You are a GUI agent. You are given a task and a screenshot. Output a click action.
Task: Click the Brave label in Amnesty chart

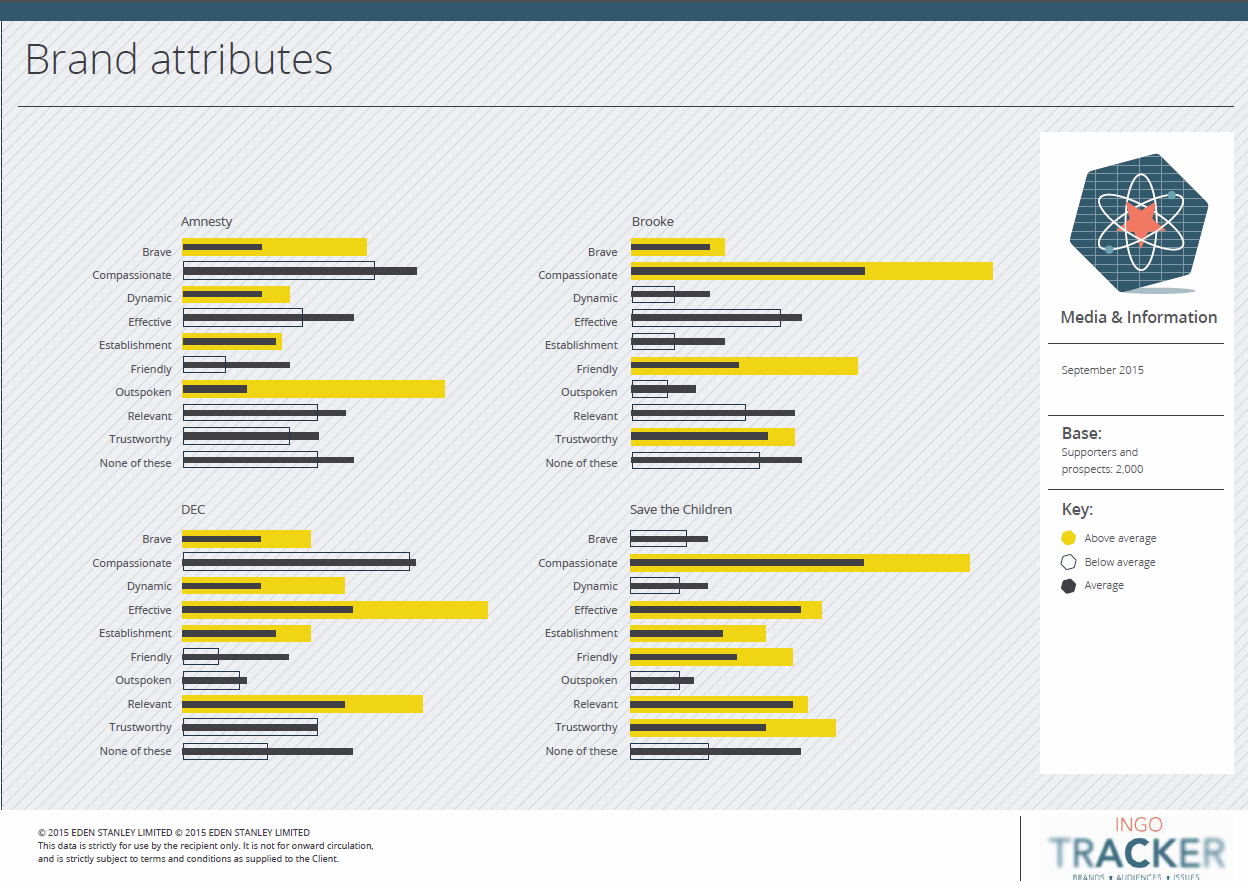pos(157,252)
